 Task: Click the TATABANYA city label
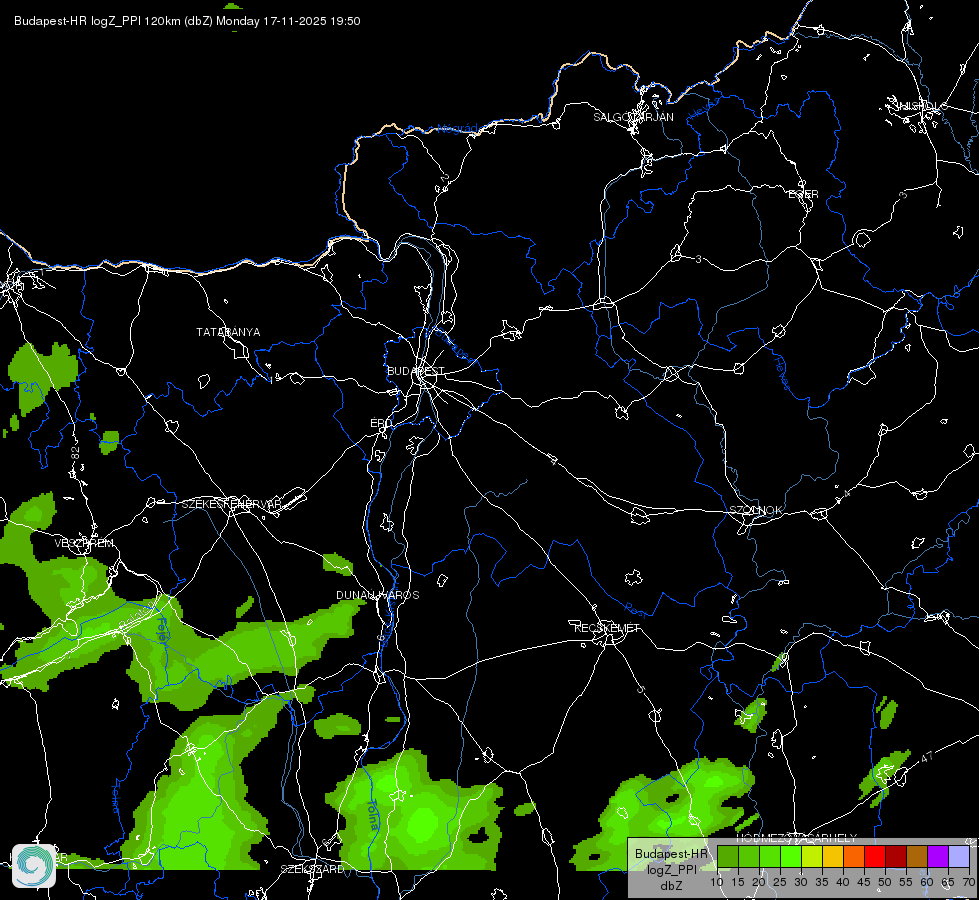tap(228, 332)
